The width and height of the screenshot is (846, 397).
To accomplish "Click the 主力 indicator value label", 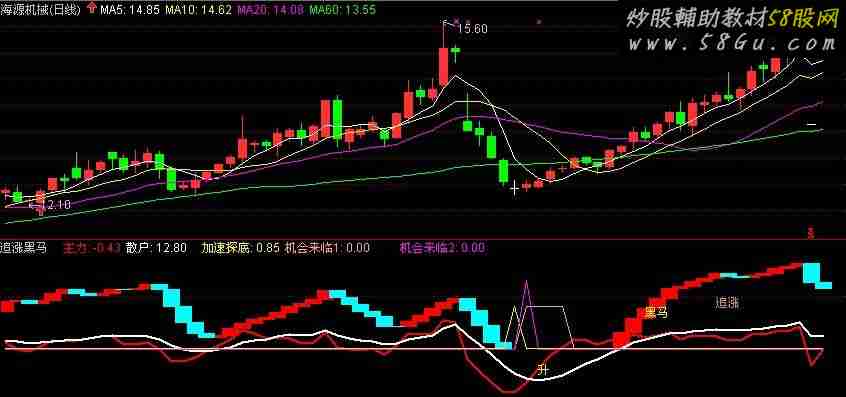I will [x=91, y=248].
